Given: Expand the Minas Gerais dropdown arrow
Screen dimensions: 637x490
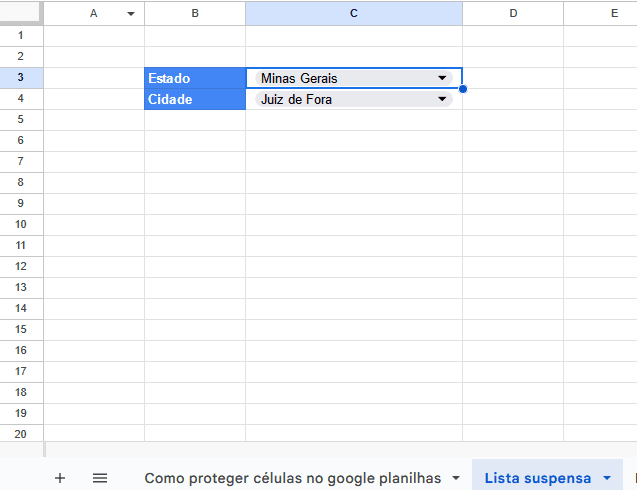Looking at the screenshot, I should (x=442, y=78).
